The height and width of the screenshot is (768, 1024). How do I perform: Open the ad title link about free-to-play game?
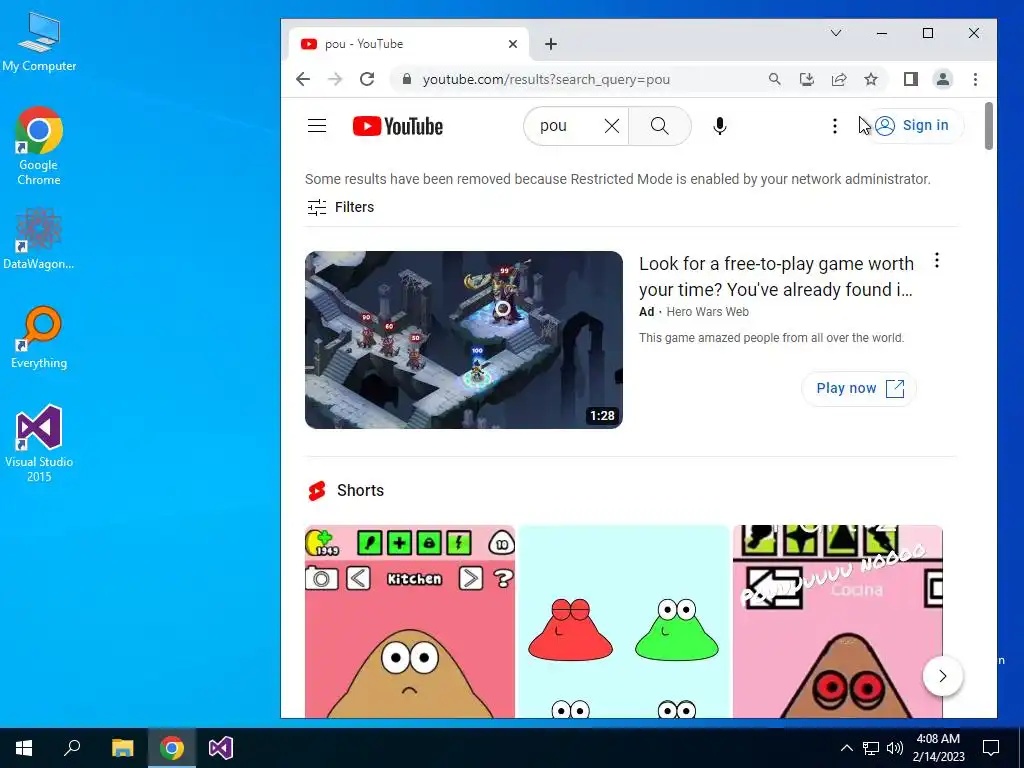(776, 276)
